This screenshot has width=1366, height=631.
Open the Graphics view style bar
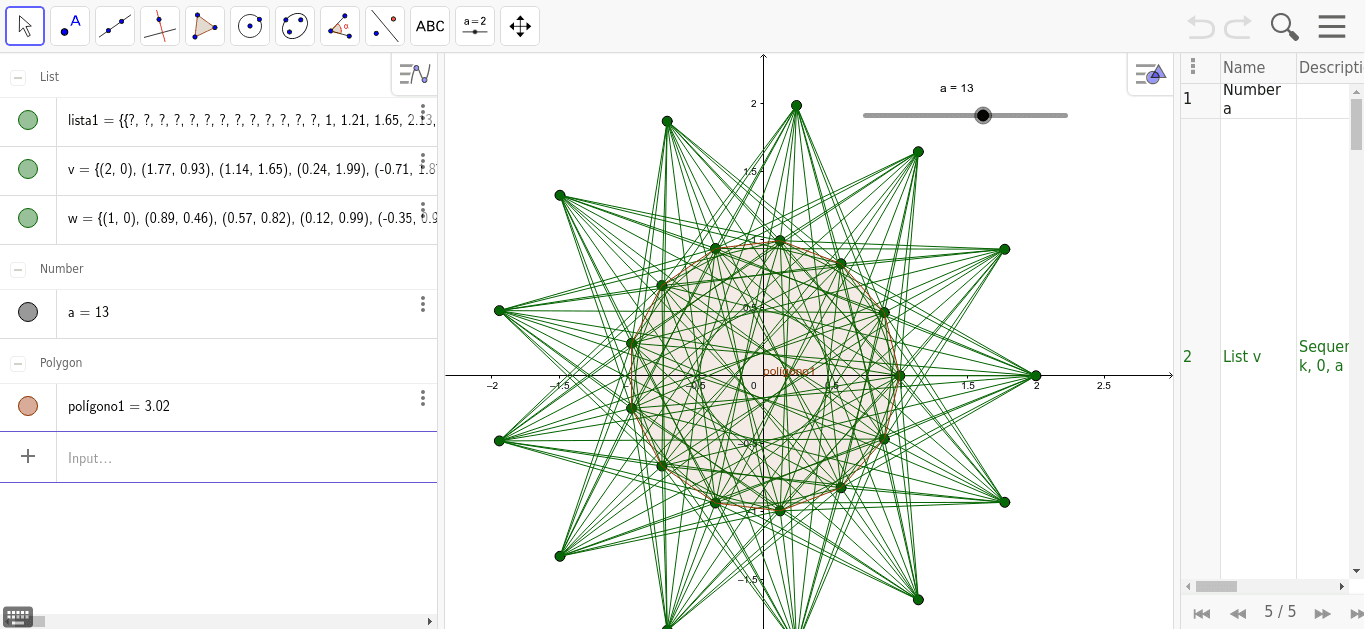(1150, 74)
